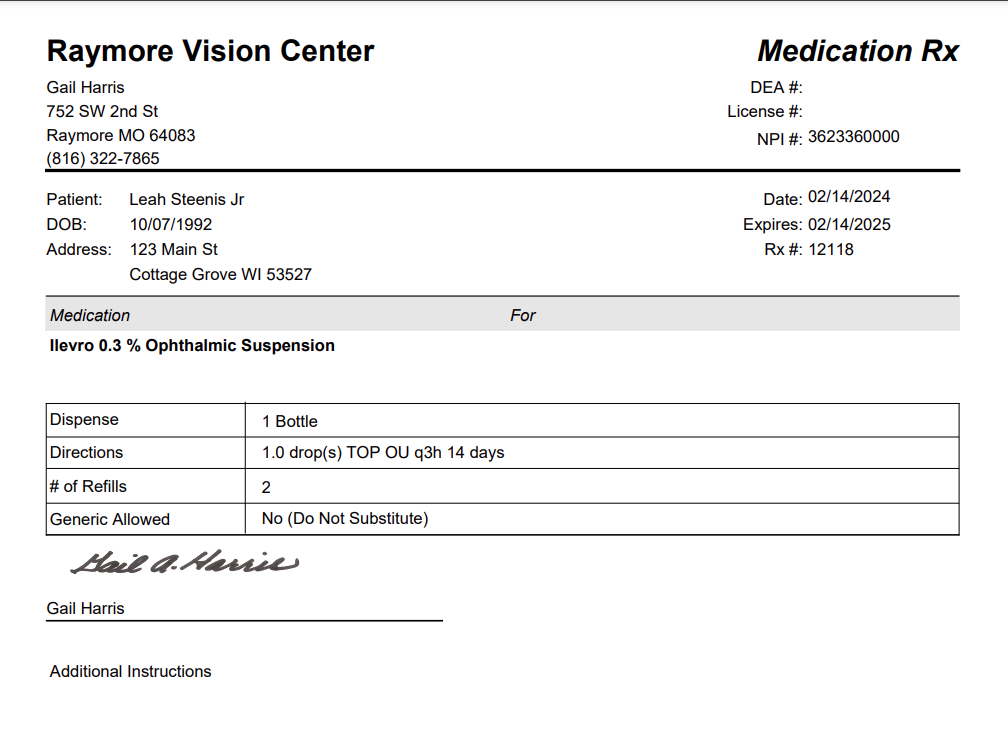Click the Medication column header
Screen dimensions: 1008x755
pyautogui.click(x=90, y=316)
